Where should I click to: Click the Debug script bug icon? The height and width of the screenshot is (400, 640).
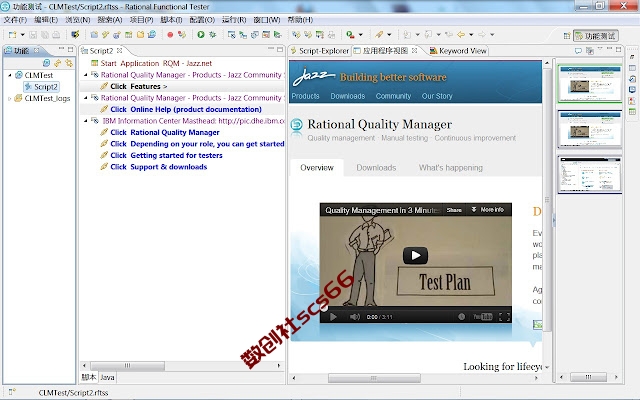(212, 35)
